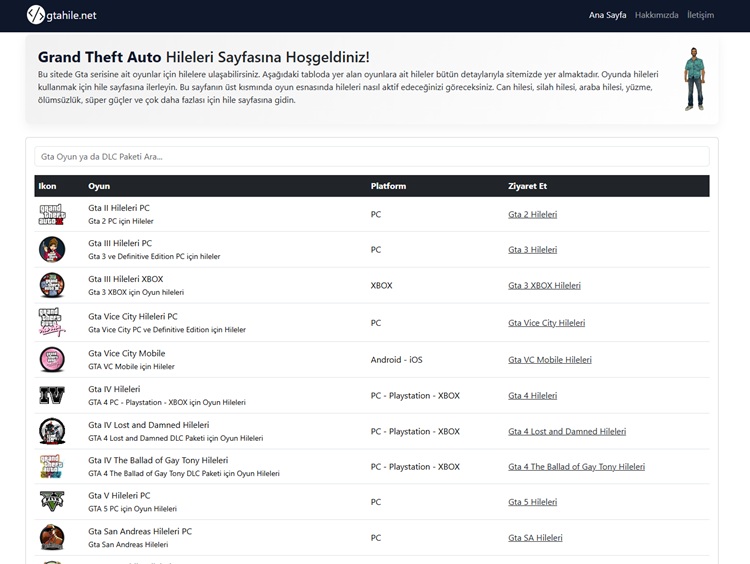This screenshot has width=750, height=564.
Task: Click the GTA San Andreas game icon
Action: tap(51, 538)
